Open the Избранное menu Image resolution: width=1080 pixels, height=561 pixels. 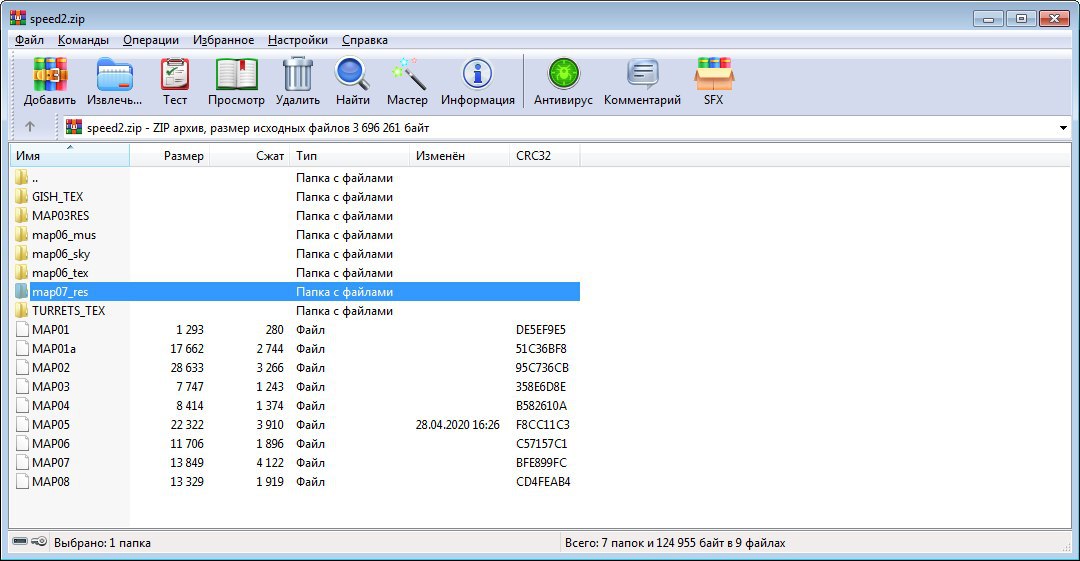[x=223, y=40]
